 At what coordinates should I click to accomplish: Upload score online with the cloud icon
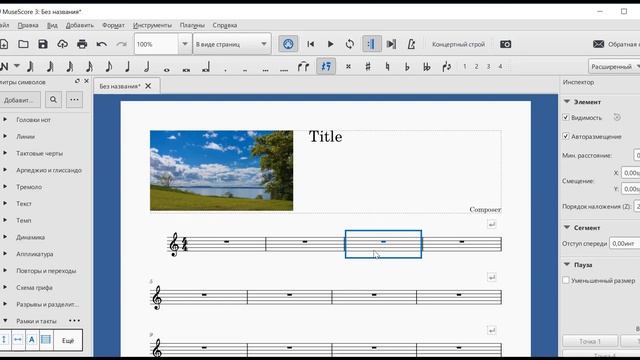pos(62,44)
